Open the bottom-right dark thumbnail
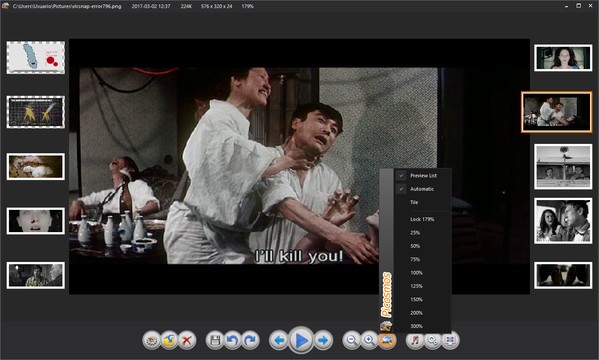Screen dimensions: 599x360 coord(563,275)
